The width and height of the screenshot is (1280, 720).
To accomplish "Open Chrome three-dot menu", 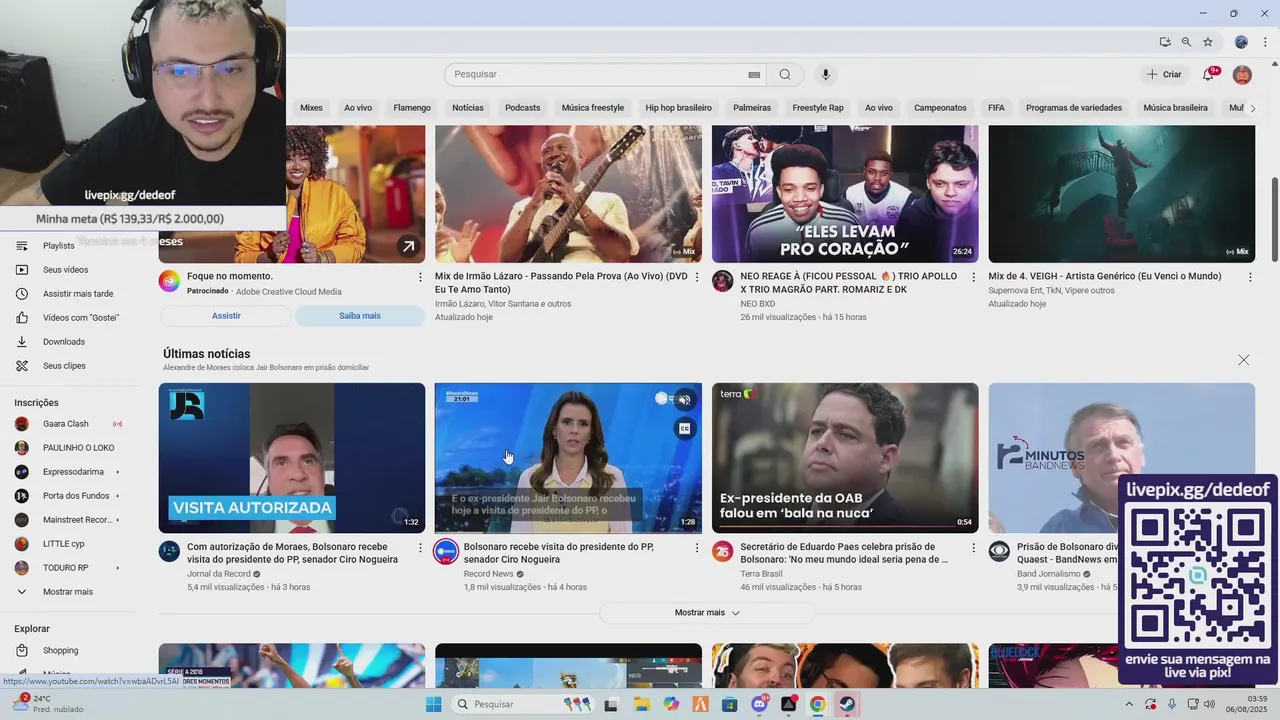I will (x=1265, y=42).
